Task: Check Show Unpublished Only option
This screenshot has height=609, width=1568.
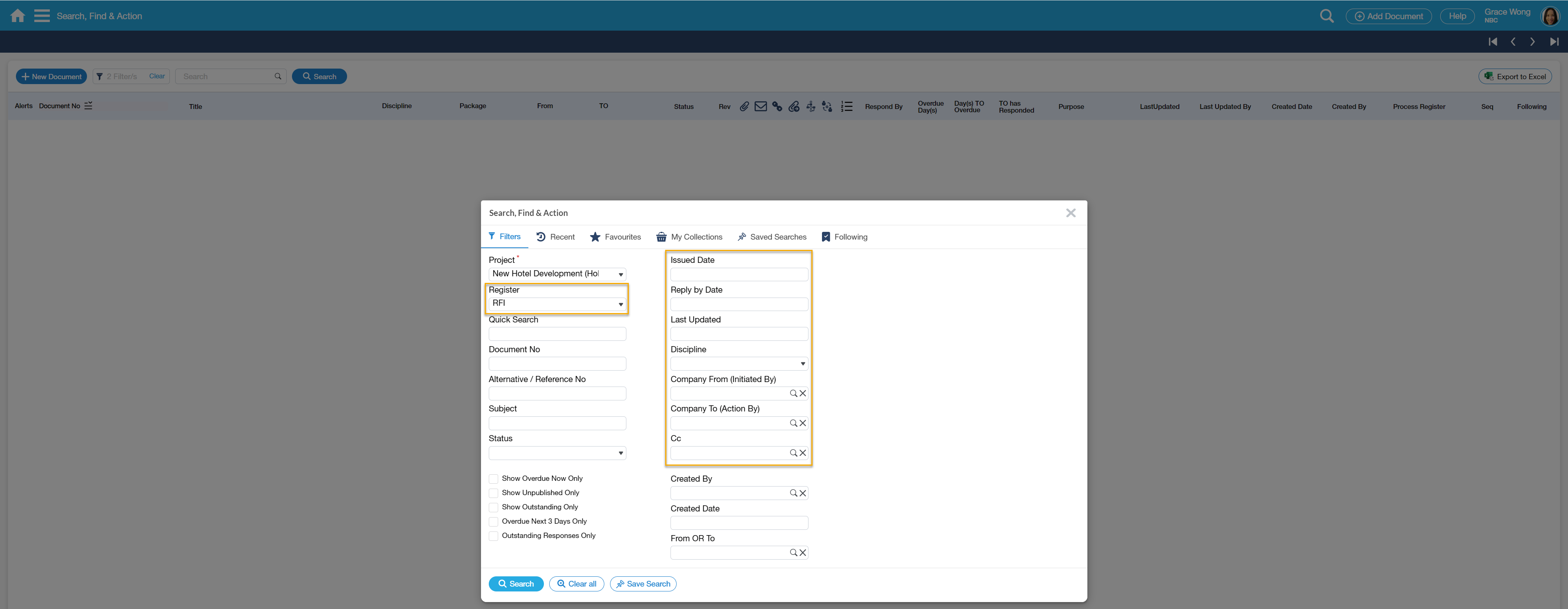Action: pyautogui.click(x=494, y=493)
